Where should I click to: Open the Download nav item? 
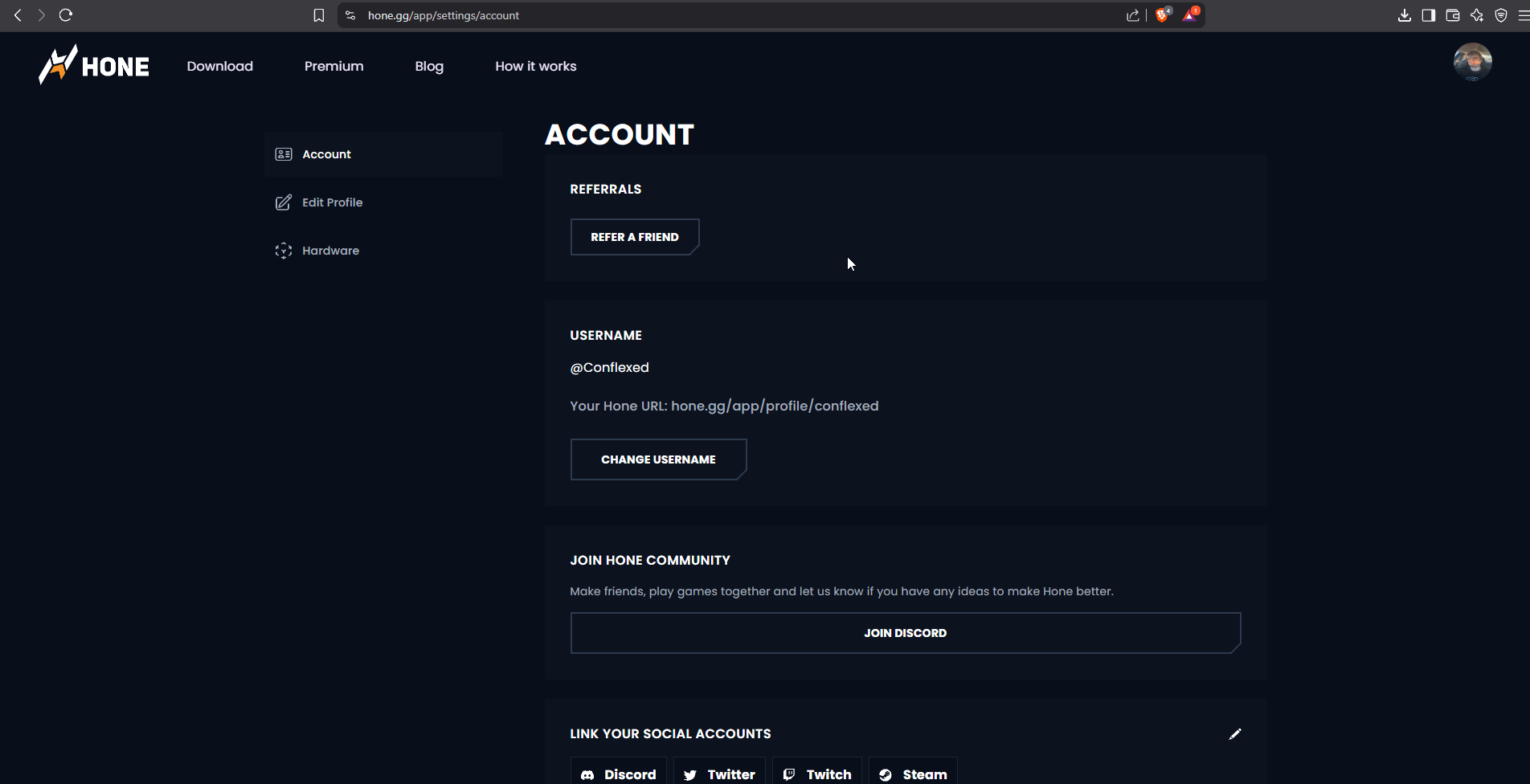tap(220, 66)
